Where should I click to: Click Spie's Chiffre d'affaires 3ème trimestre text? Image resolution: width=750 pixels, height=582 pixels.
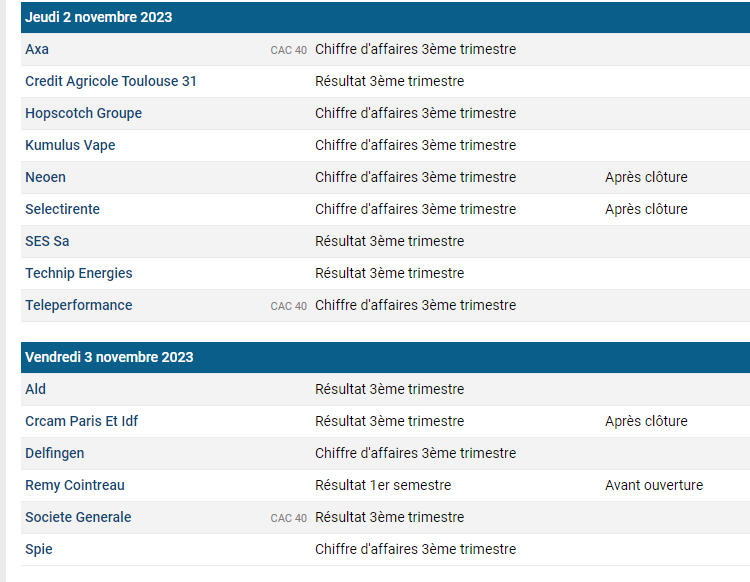pyautogui.click(x=416, y=549)
